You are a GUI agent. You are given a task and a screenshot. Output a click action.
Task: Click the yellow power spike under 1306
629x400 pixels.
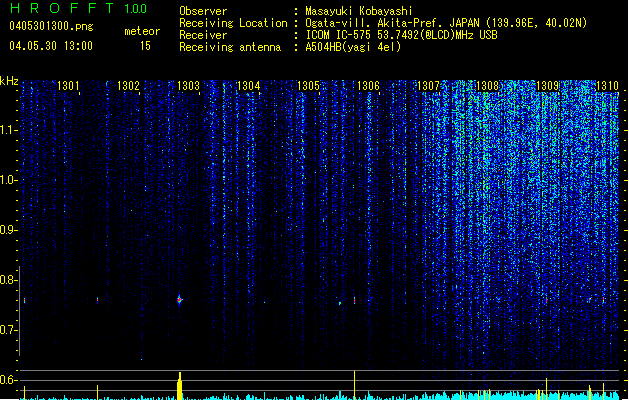[x=354, y=385]
